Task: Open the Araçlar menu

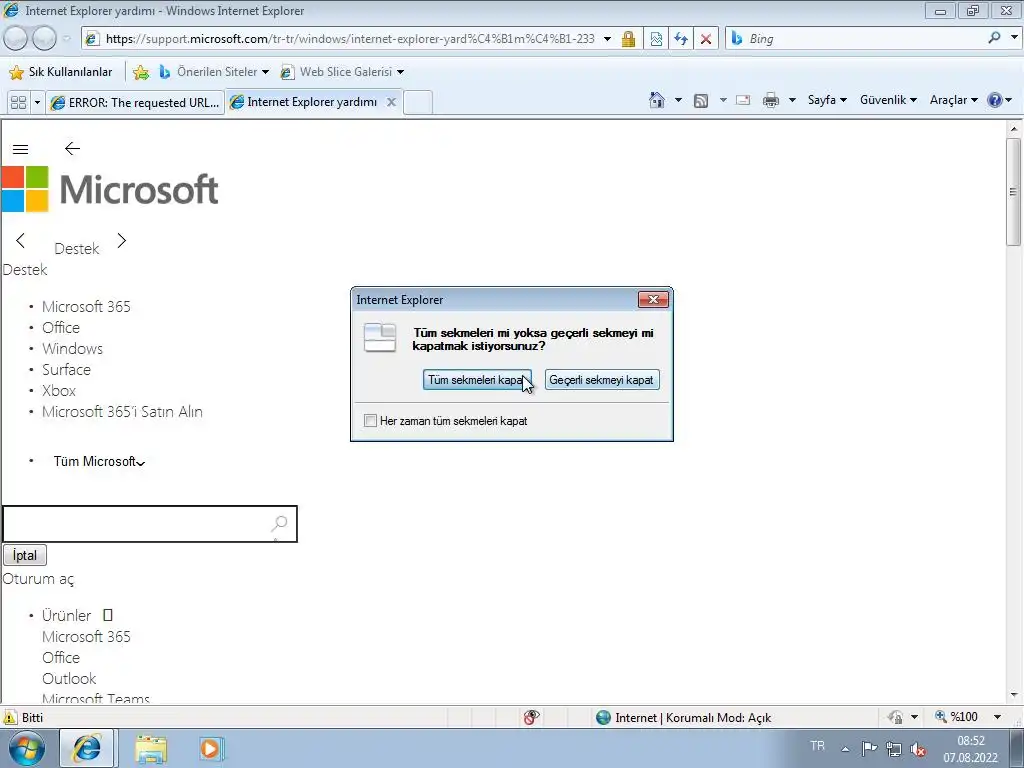Action: click(x=953, y=100)
